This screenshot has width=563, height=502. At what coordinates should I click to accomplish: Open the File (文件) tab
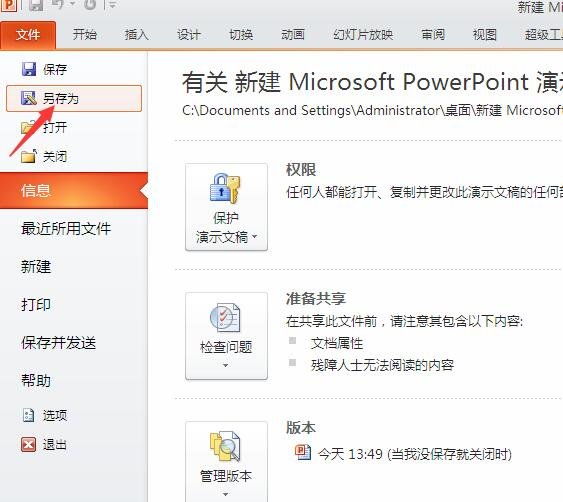(x=28, y=35)
